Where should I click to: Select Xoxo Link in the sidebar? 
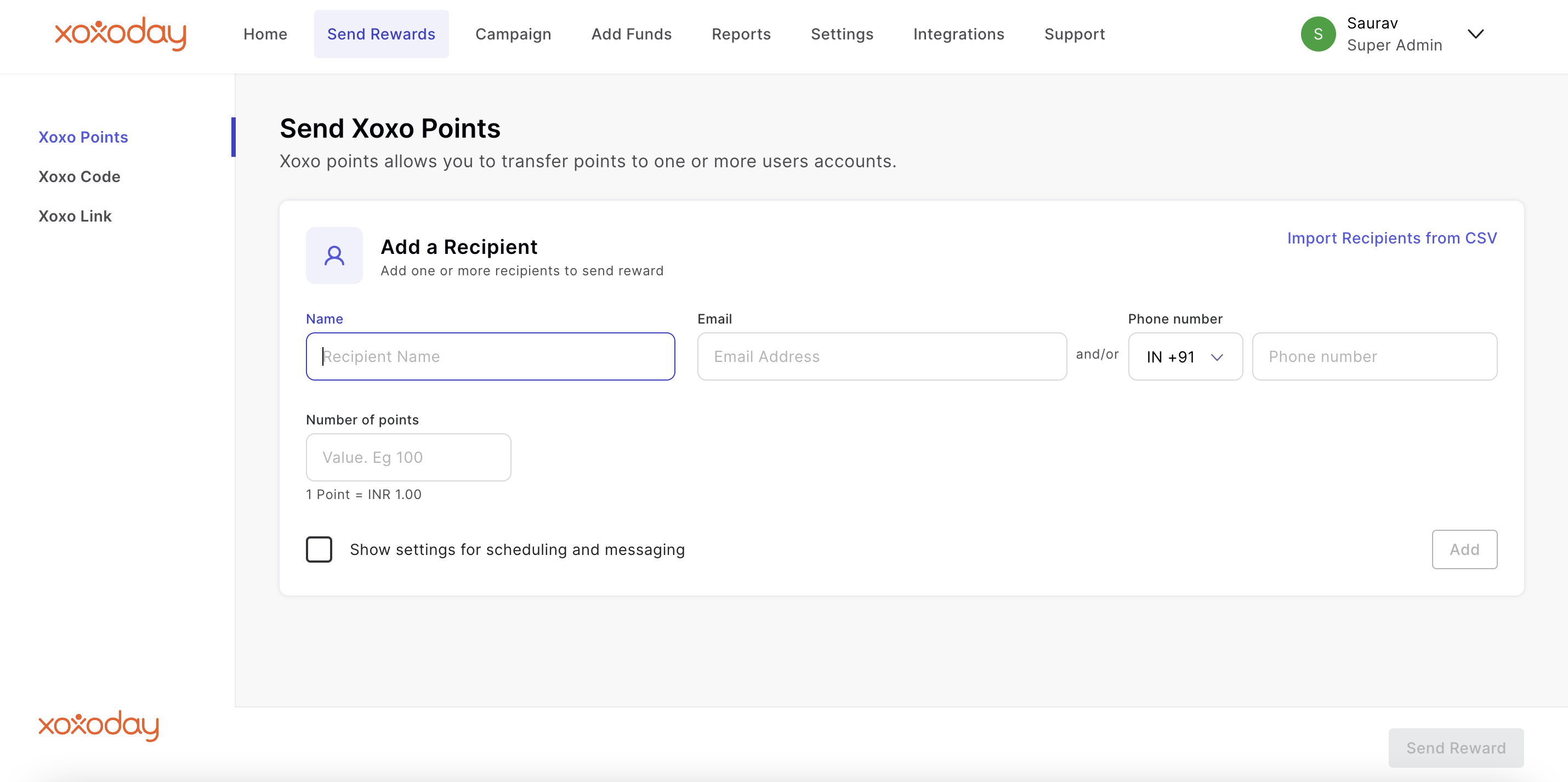[75, 216]
